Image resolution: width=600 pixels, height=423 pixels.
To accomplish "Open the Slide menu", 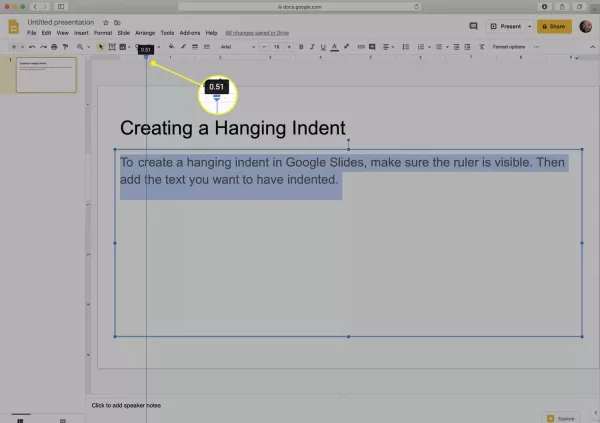I will (x=124, y=33).
